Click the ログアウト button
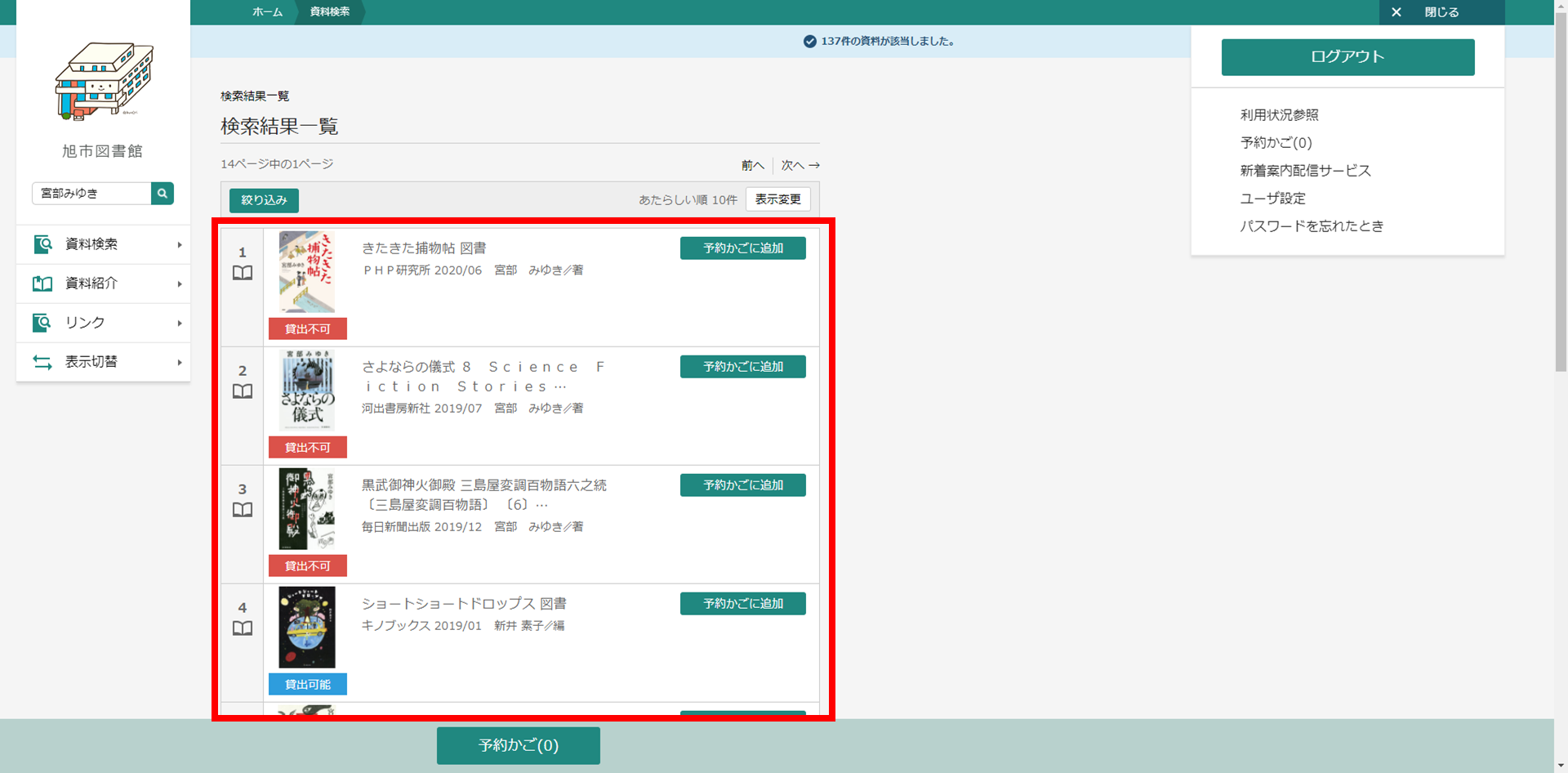The height and width of the screenshot is (773, 1568). [1347, 57]
